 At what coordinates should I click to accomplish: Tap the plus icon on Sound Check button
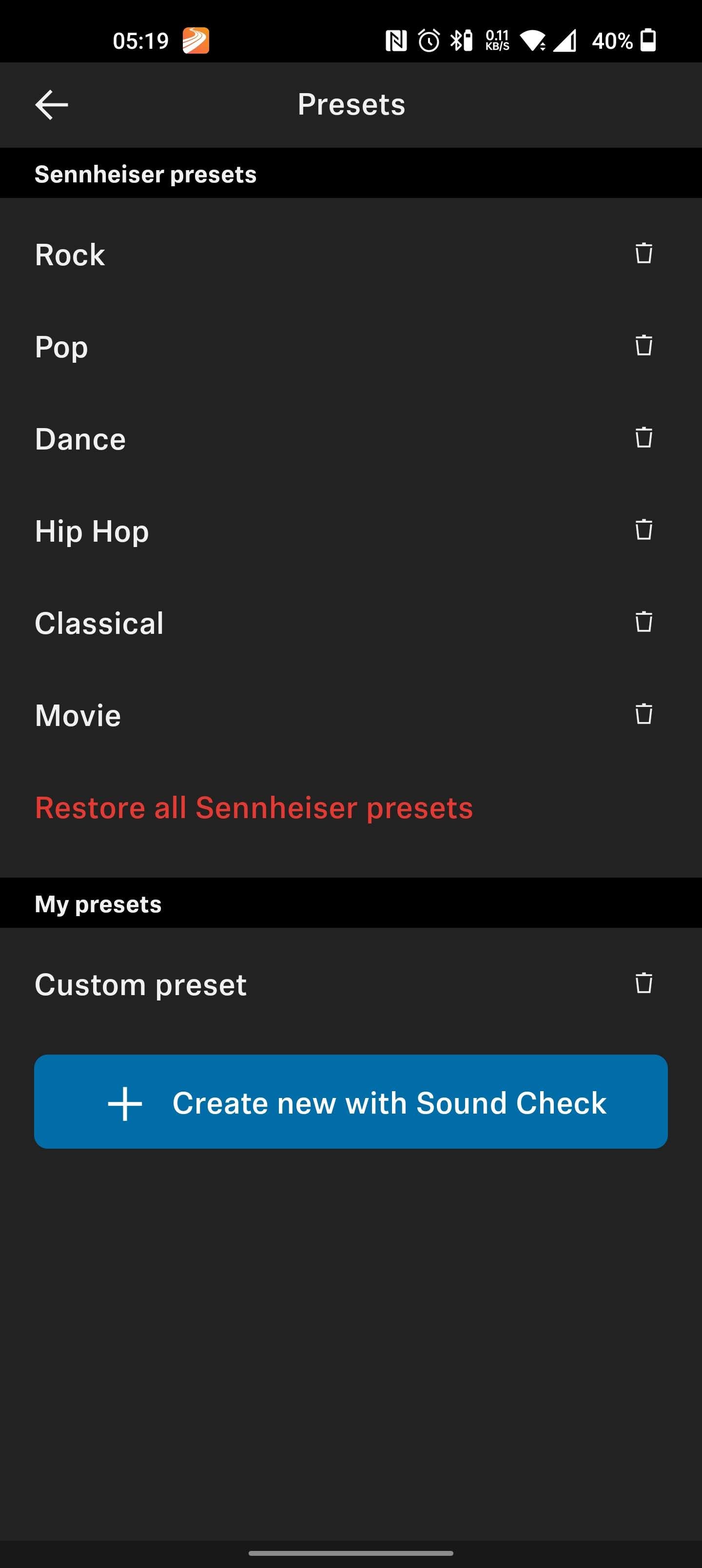(125, 1103)
